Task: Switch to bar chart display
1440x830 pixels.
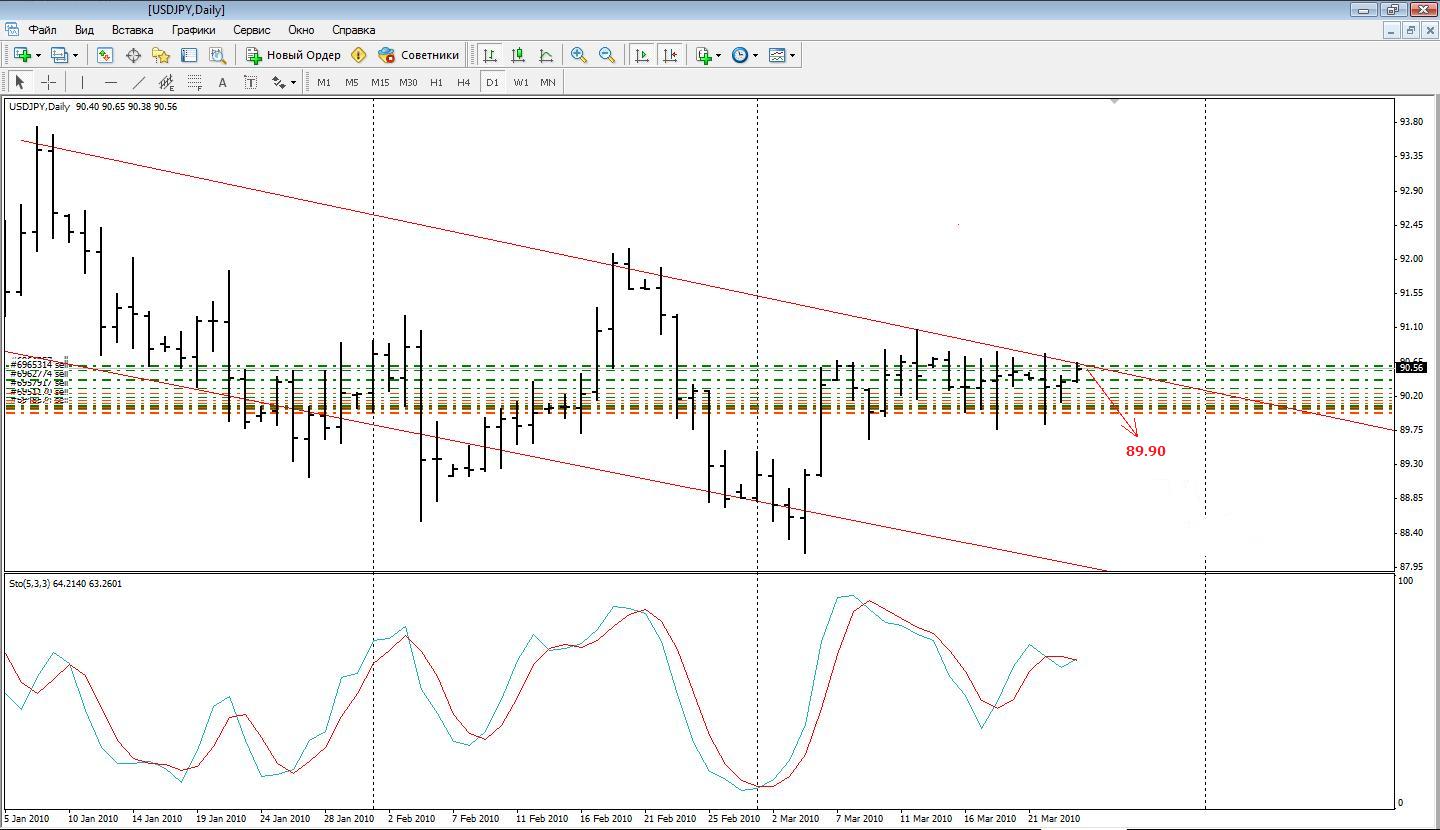Action: coord(490,55)
